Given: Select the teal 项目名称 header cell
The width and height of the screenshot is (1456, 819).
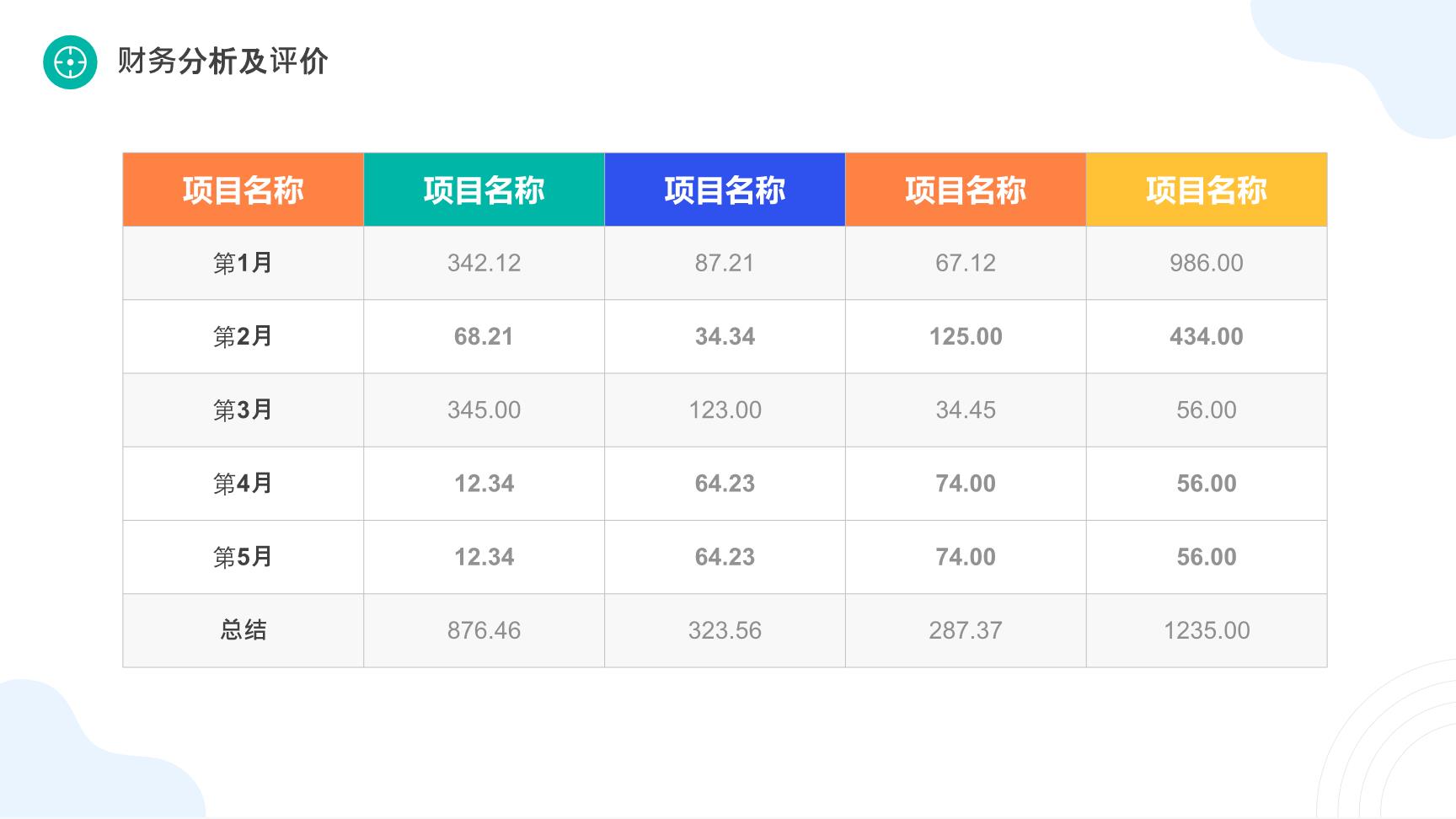Looking at the screenshot, I should (x=484, y=190).
